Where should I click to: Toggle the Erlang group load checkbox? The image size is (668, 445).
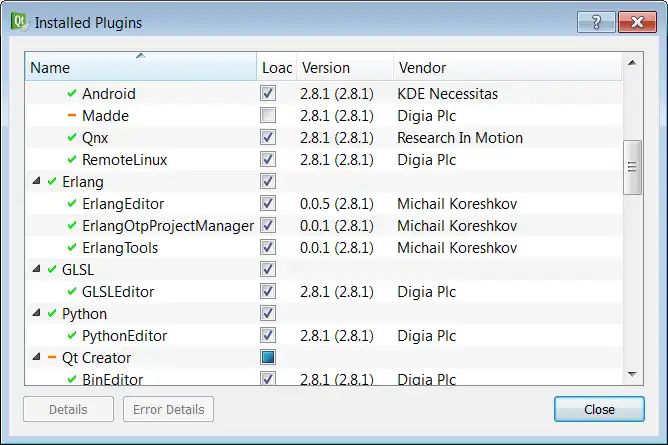click(x=268, y=181)
